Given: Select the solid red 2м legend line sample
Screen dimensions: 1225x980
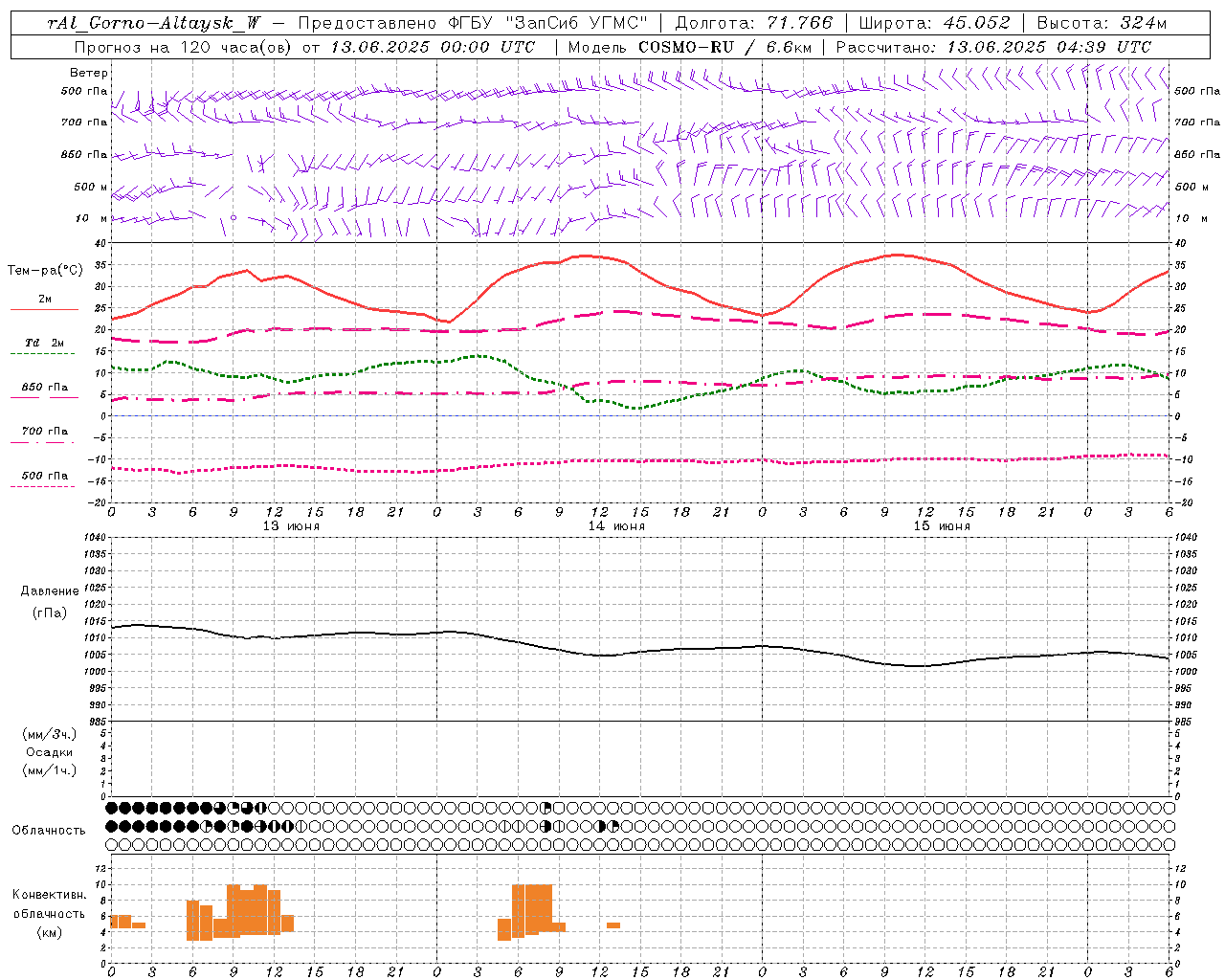Looking at the screenshot, I should pyautogui.click(x=44, y=310).
